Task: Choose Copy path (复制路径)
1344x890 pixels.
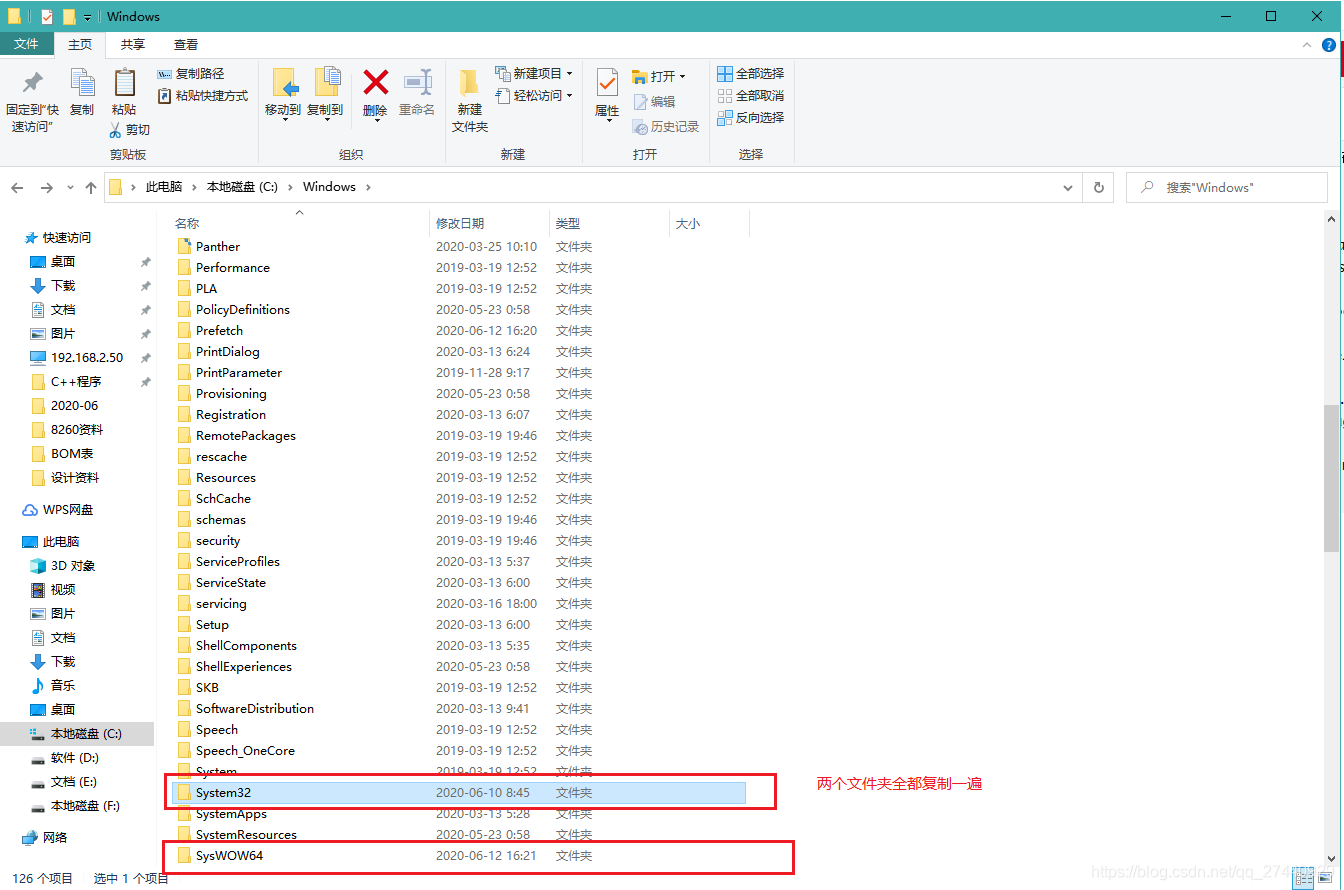Action: click(191, 74)
